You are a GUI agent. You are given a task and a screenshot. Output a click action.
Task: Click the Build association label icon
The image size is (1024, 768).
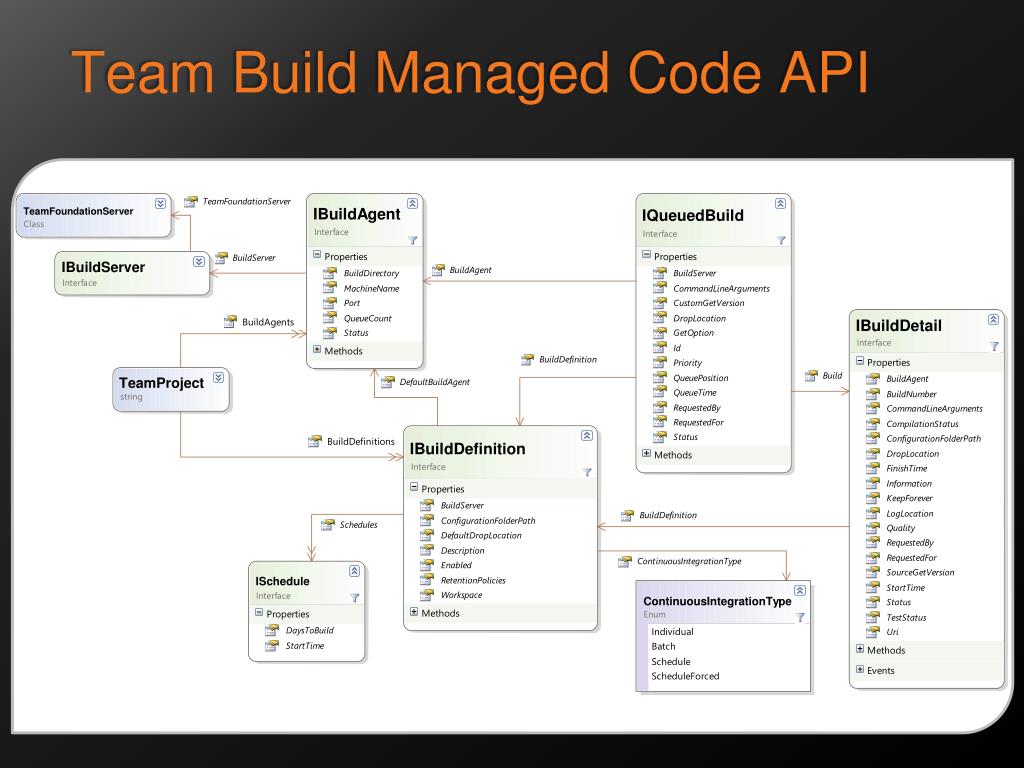[811, 376]
